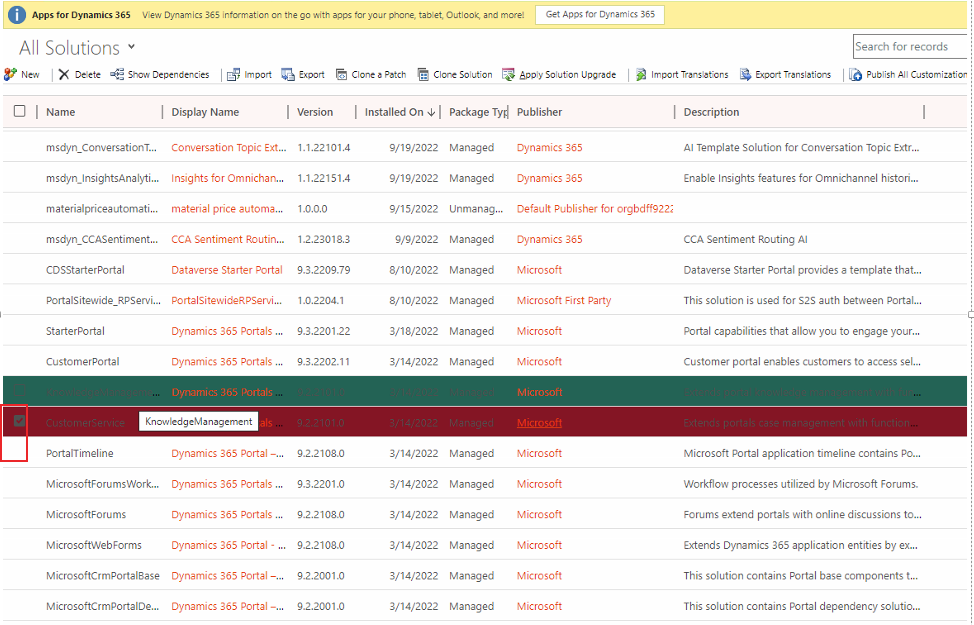The height and width of the screenshot is (625, 974).
Task: Click Search for records field
Action: [x=910, y=47]
